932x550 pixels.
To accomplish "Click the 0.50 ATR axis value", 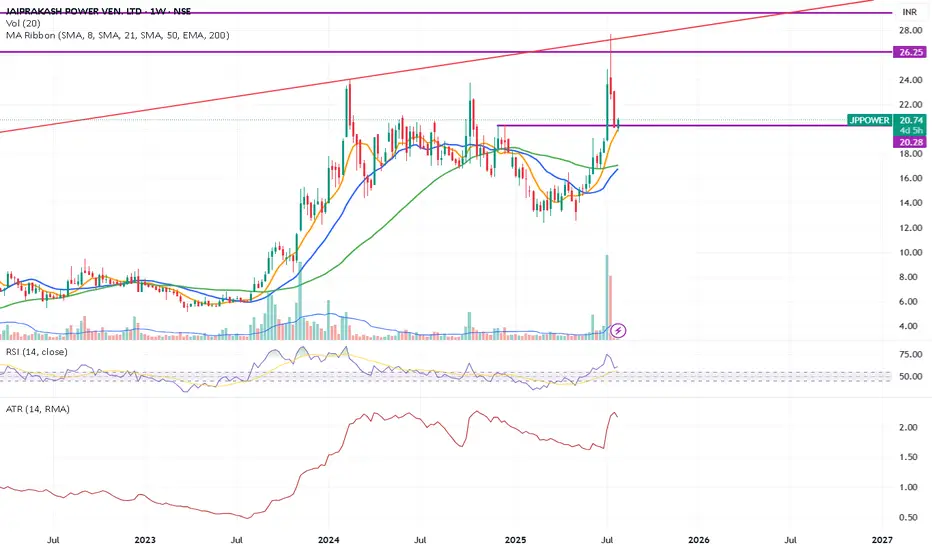I will point(908,517).
